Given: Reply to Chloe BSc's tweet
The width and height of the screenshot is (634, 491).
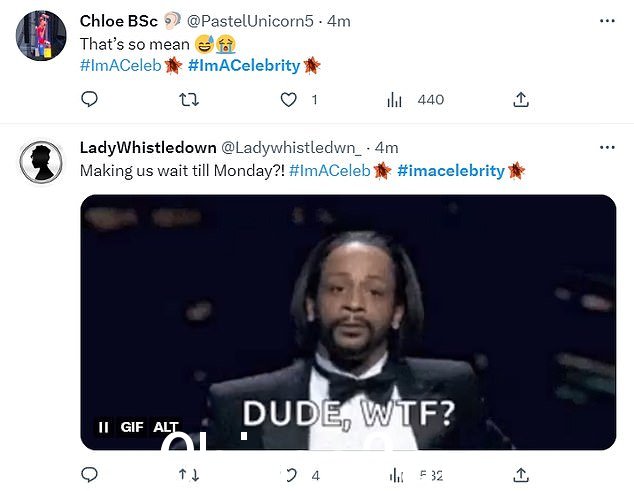Looking at the screenshot, I should pyautogui.click(x=89, y=99).
